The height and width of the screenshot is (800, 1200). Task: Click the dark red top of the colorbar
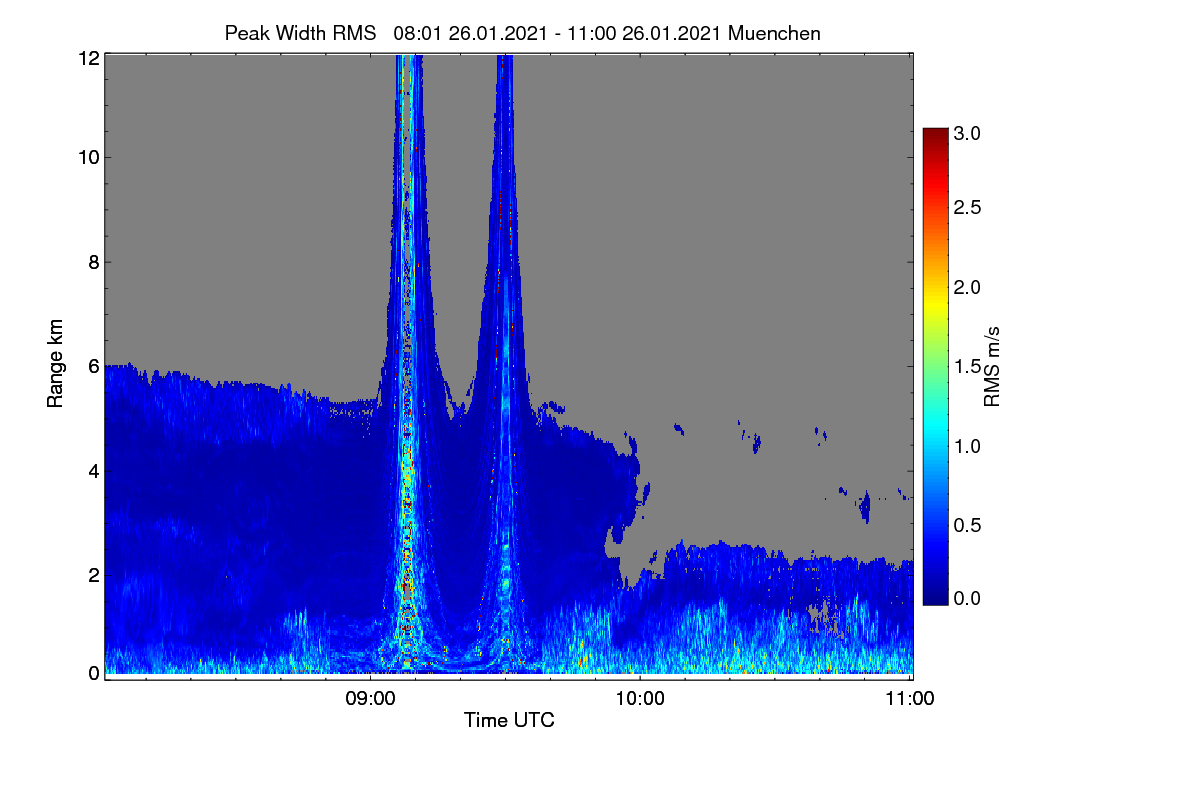point(935,136)
